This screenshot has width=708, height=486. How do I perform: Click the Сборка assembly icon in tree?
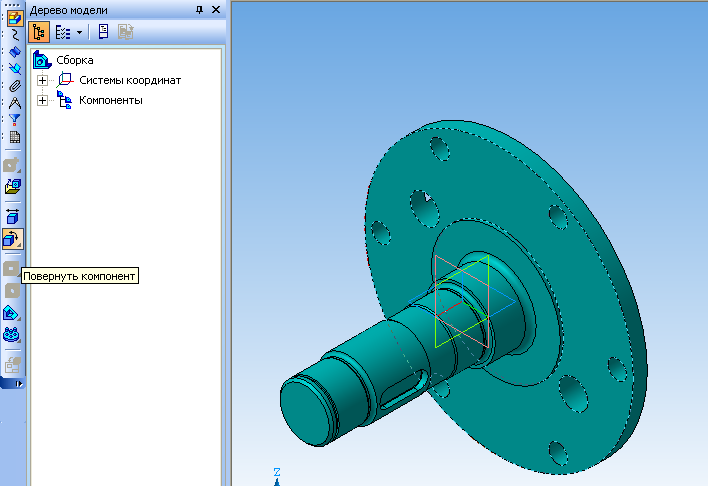(42, 60)
